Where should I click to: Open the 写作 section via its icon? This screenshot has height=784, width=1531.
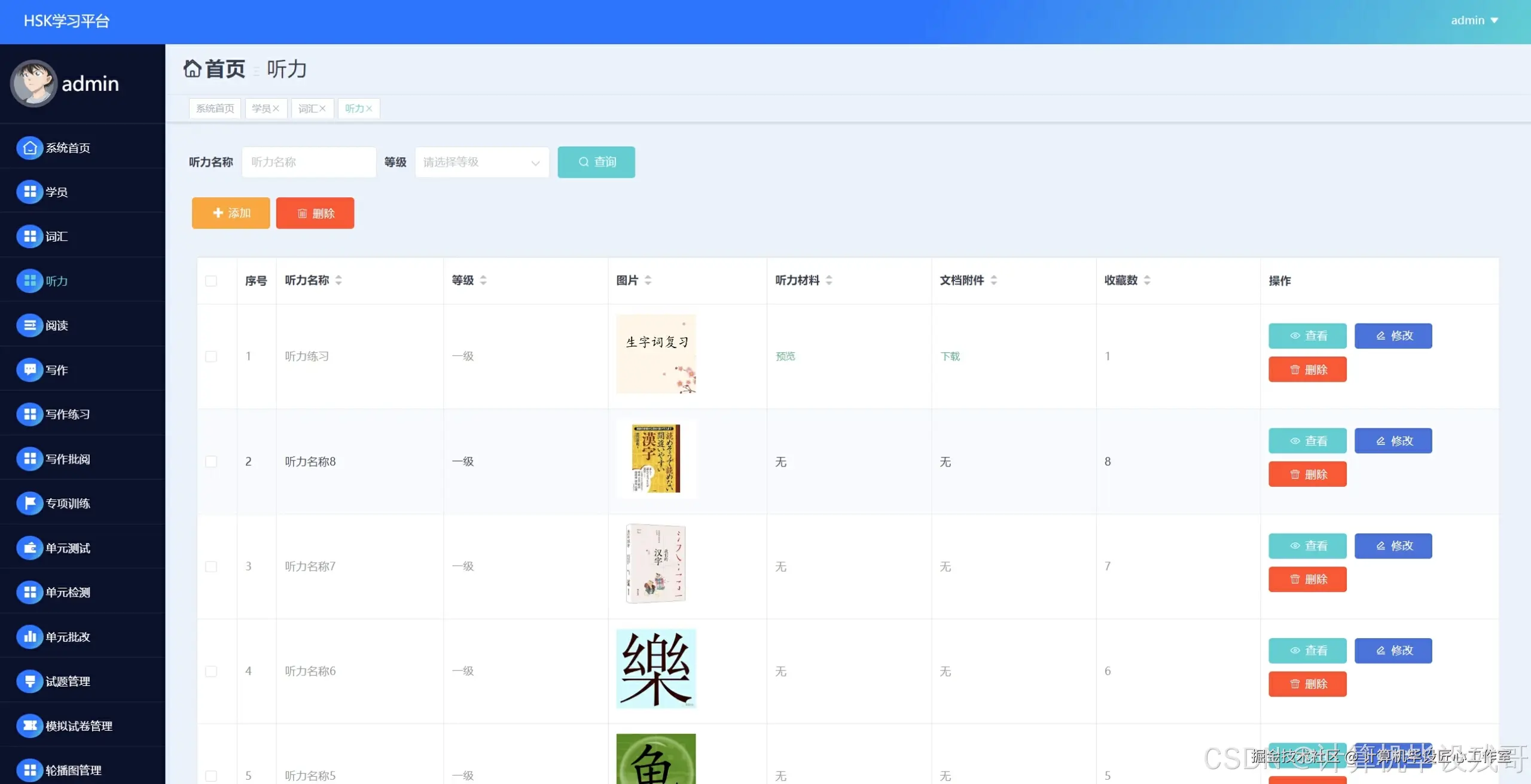pyautogui.click(x=31, y=370)
